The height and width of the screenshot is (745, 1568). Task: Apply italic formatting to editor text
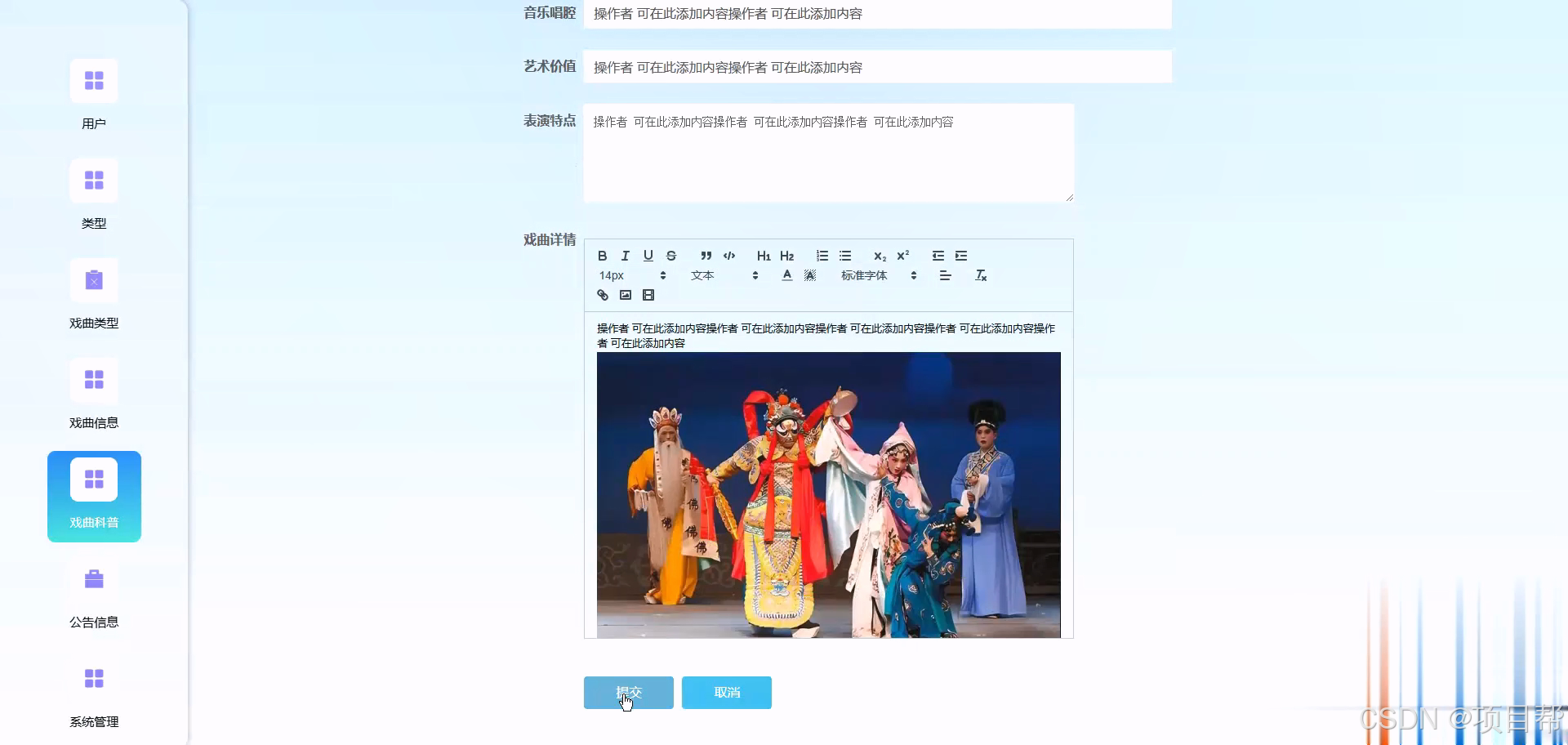625,256
